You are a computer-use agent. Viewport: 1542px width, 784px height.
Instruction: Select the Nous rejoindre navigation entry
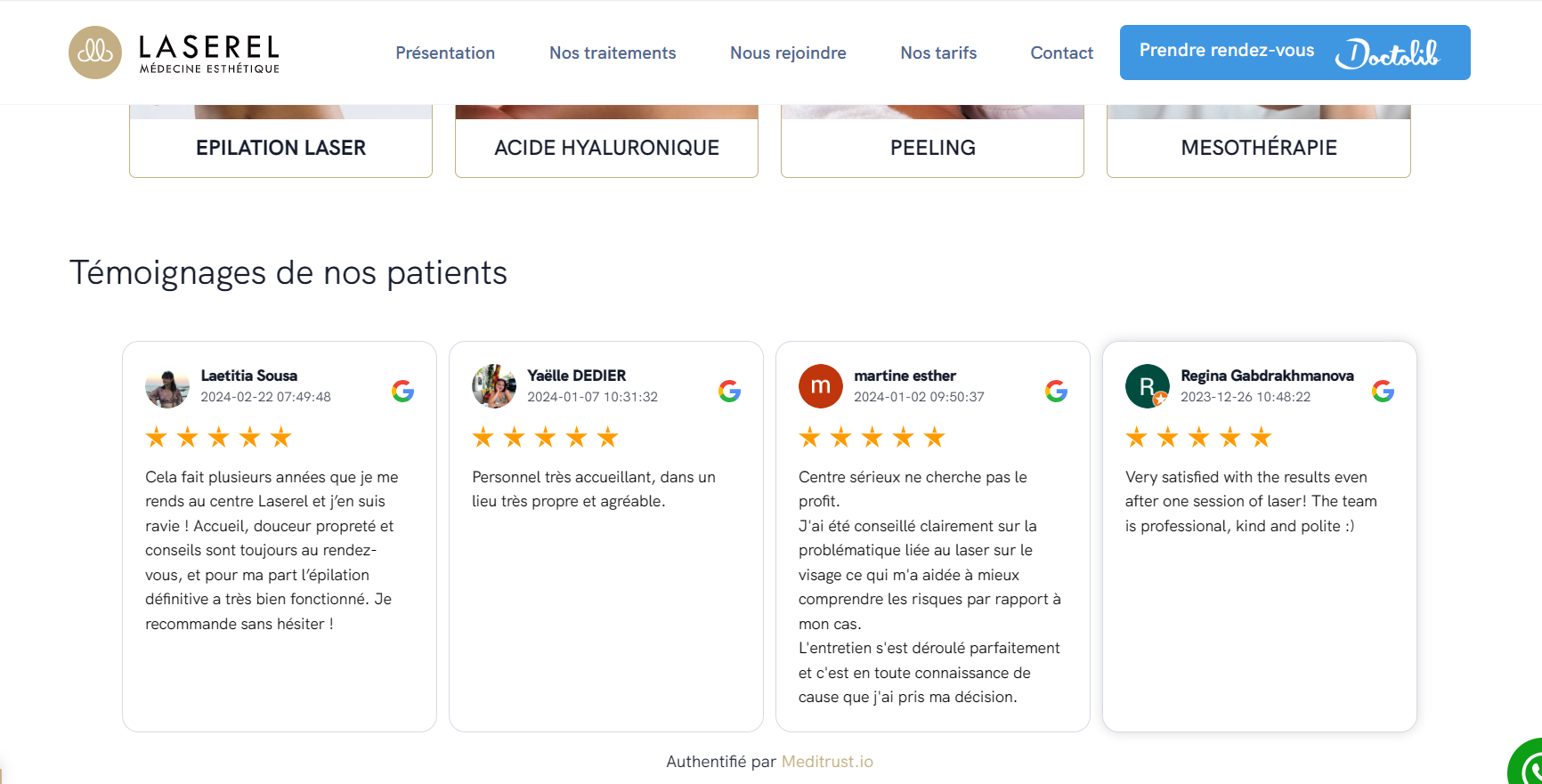(x=788, y=53)
